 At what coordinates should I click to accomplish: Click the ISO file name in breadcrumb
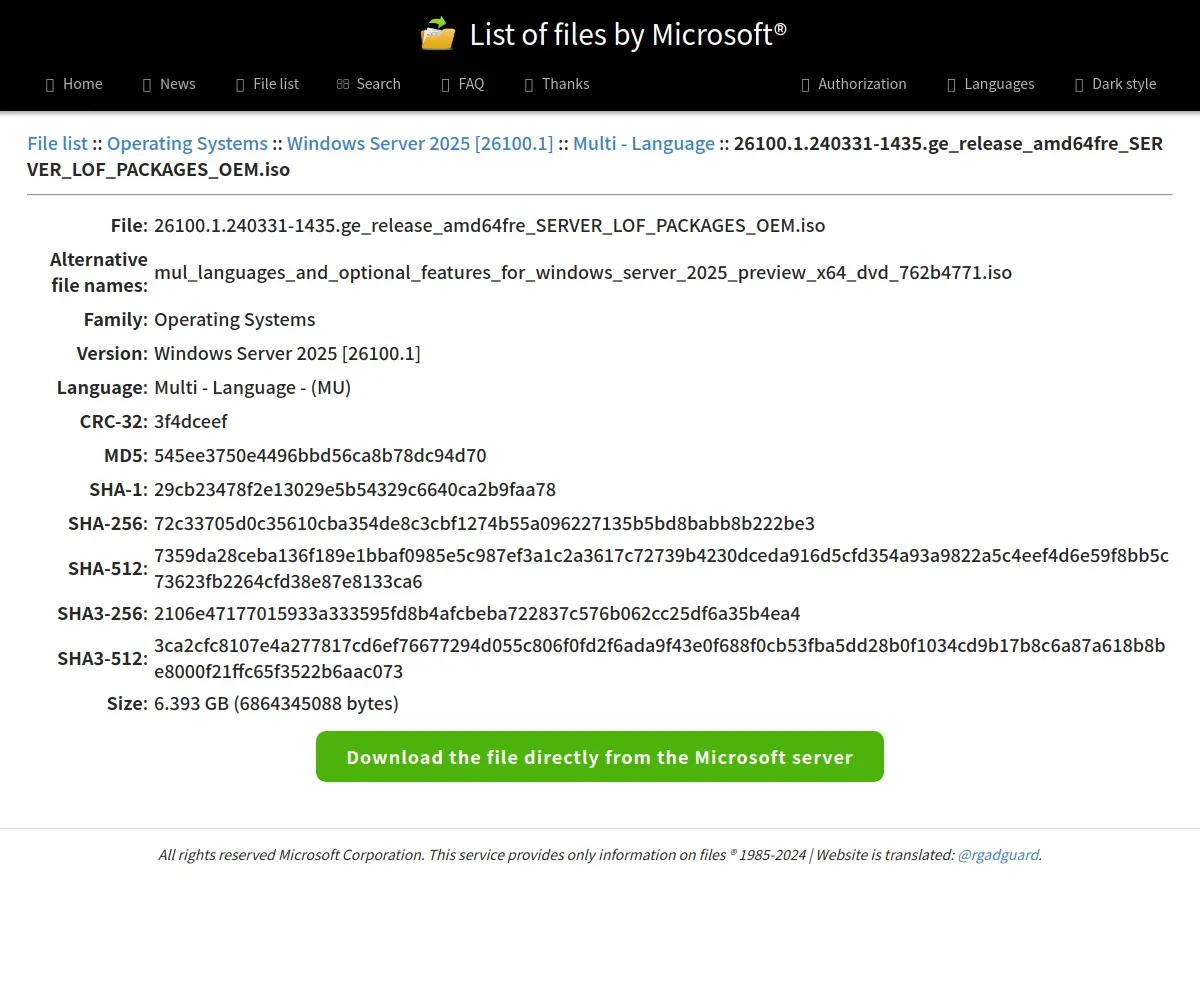tap(595, 156)
